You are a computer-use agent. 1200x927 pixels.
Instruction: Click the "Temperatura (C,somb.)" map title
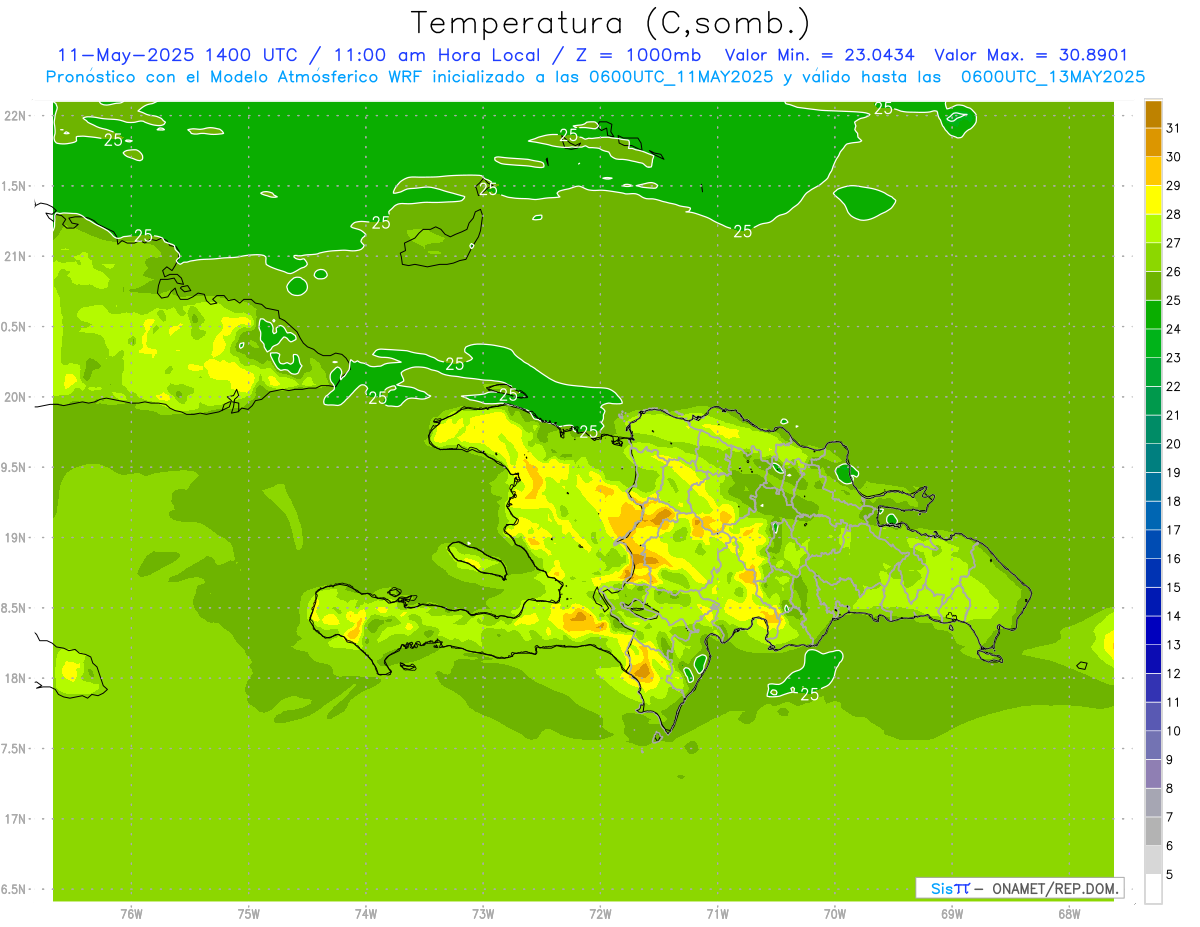(x=611, y=23)
